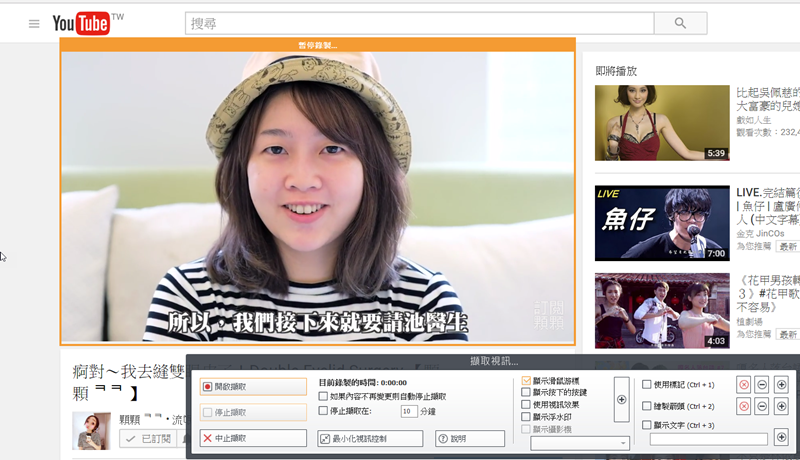Click the greyed 停止擷取 button
The width and height of the screenshot is (800, 460).
pos(253,412)
